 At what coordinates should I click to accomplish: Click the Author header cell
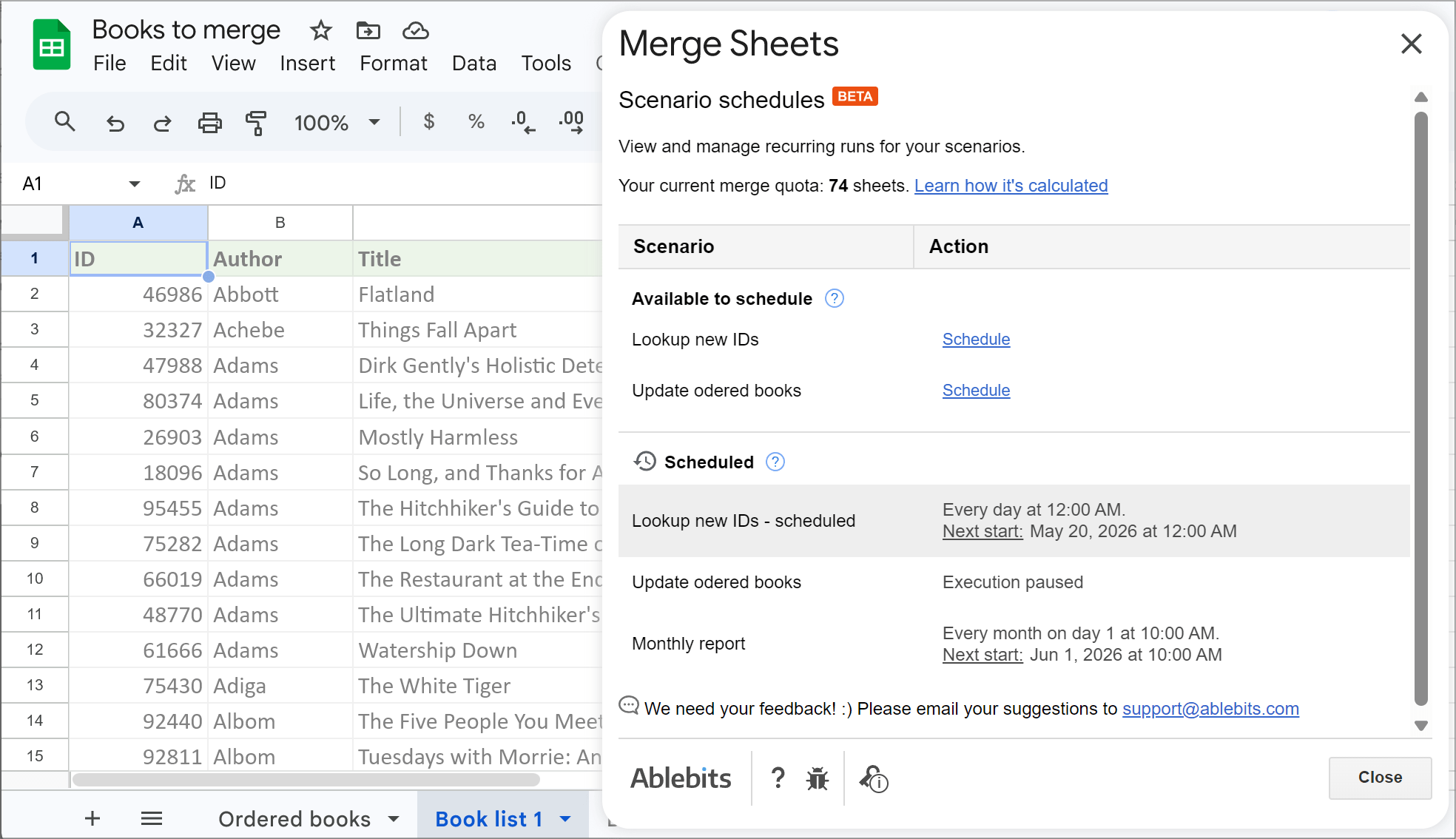click(x=280, y=258)
